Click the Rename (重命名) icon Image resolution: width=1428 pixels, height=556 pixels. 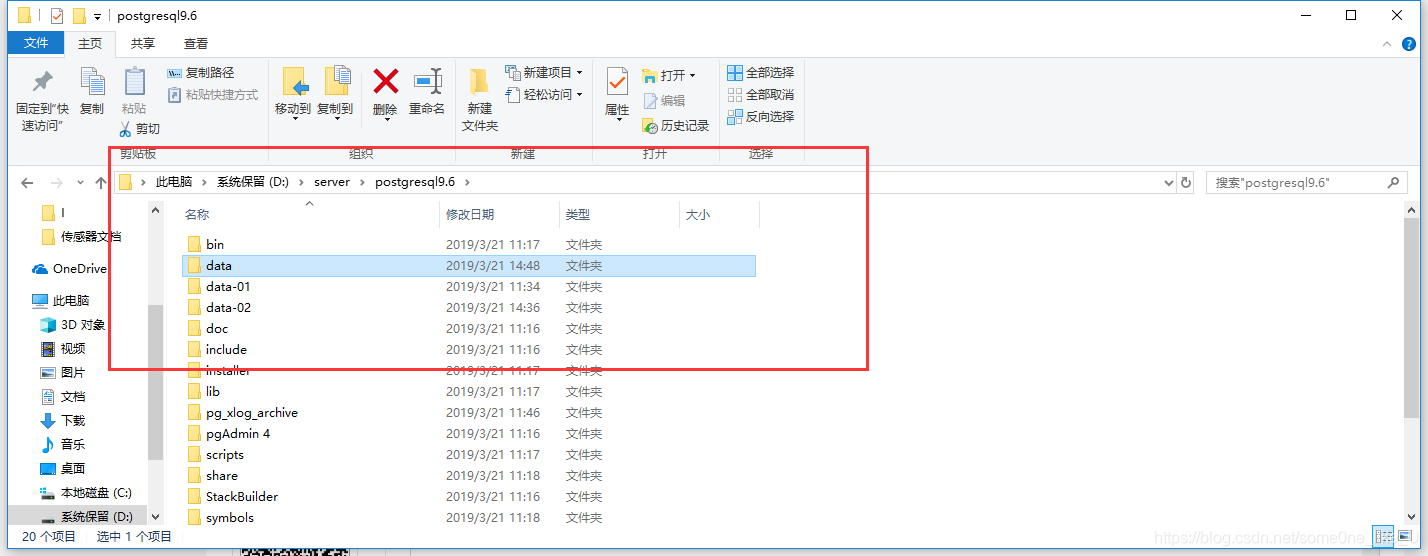pos(427,81)
